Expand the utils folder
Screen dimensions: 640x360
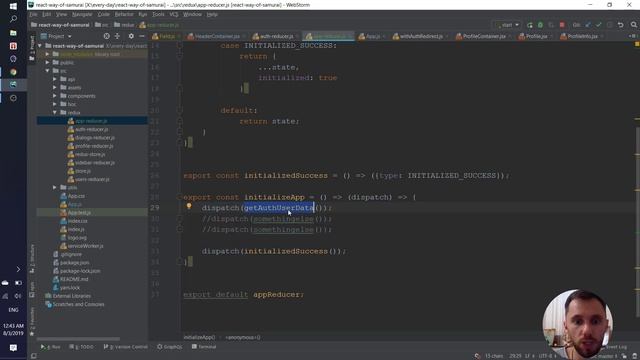(55, 187)
